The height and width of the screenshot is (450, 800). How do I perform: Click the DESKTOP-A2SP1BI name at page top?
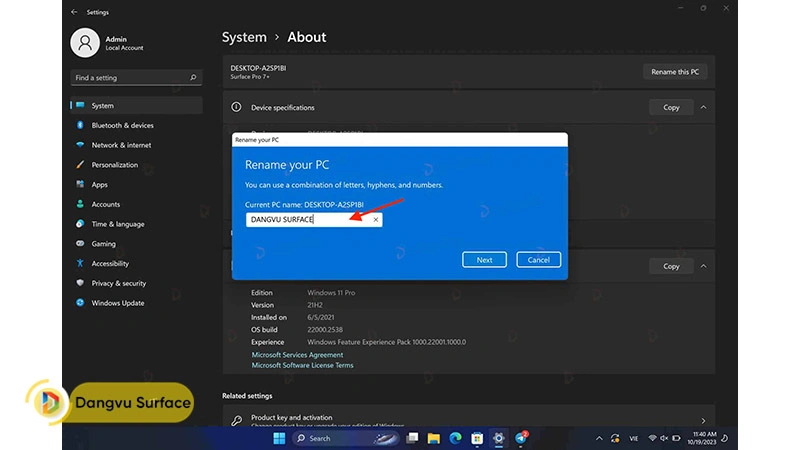pyautogui.click(x=258, y=68)
